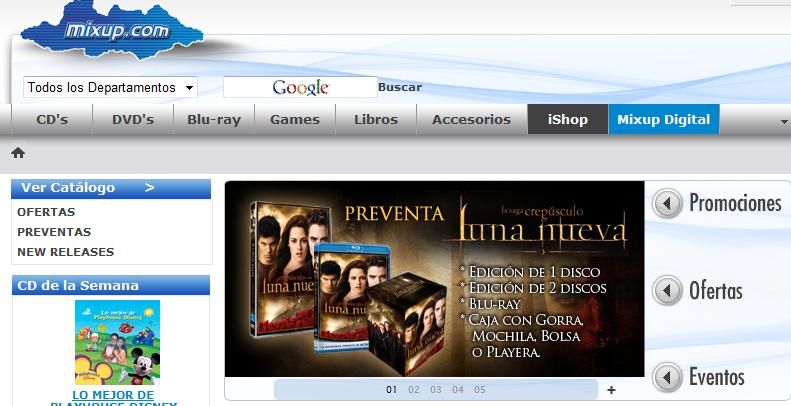The image size is (791, 406).
Task: Jump to slide 03 in banner pager
Action: 435,390
